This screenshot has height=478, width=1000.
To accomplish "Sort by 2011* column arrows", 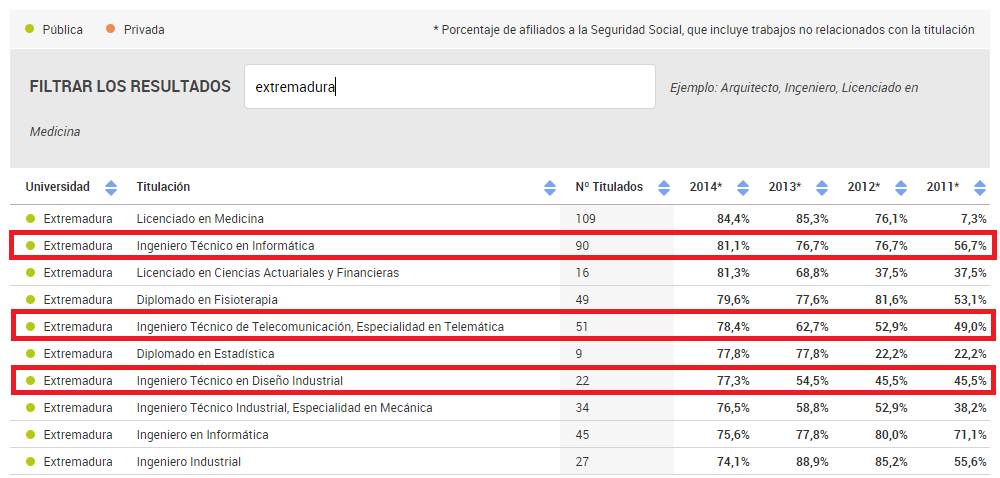I will coord(980,187).
